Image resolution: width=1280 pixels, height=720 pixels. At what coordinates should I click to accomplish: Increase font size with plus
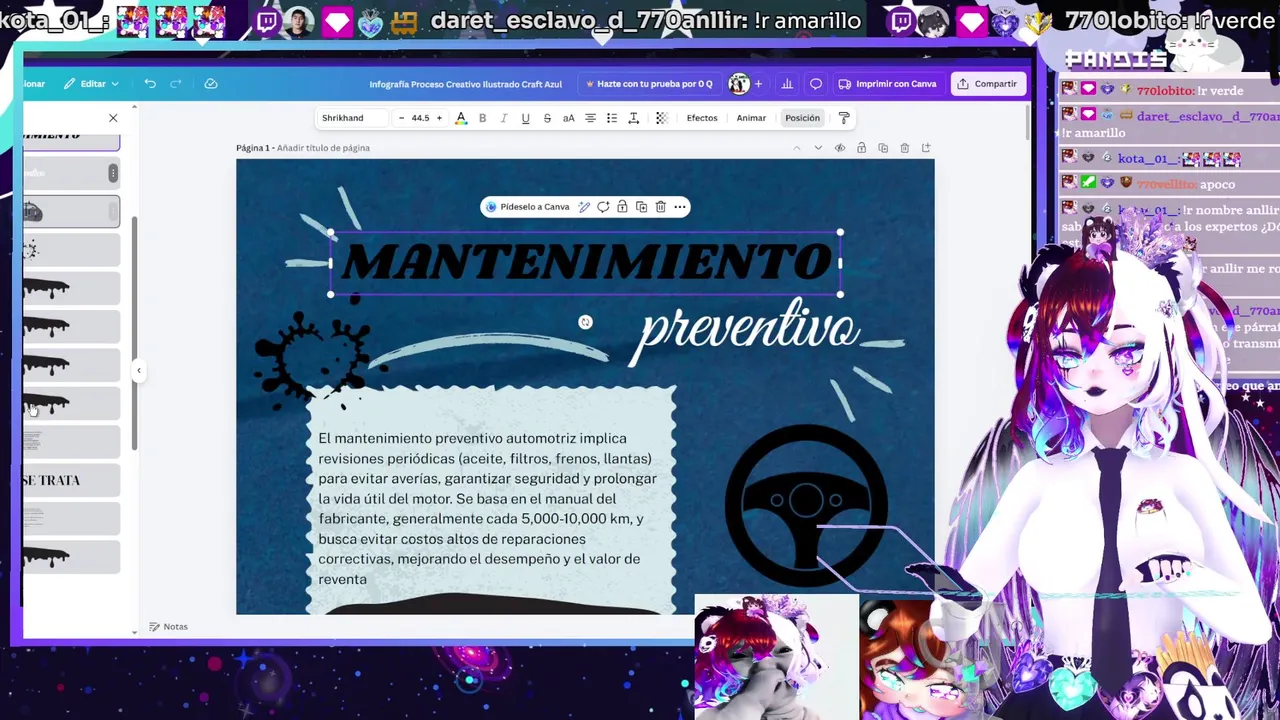click(439, 118)
